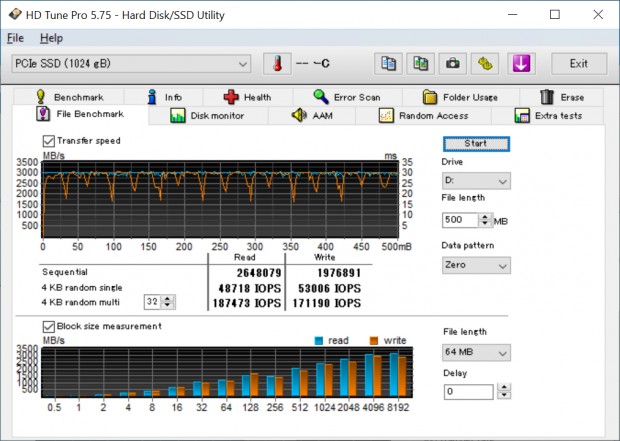Click the purple download arrow icon
This screenshot has height=441, width=620.
tap(521, 64)
